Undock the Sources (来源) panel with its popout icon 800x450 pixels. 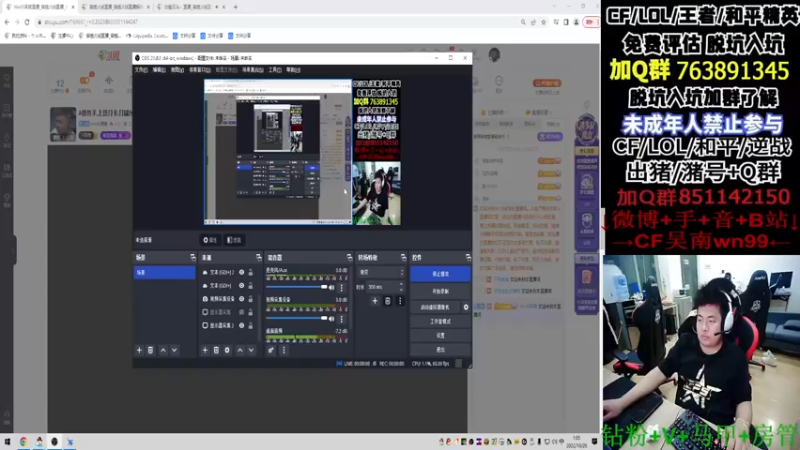pyautogui.click(x=258, y=258)
